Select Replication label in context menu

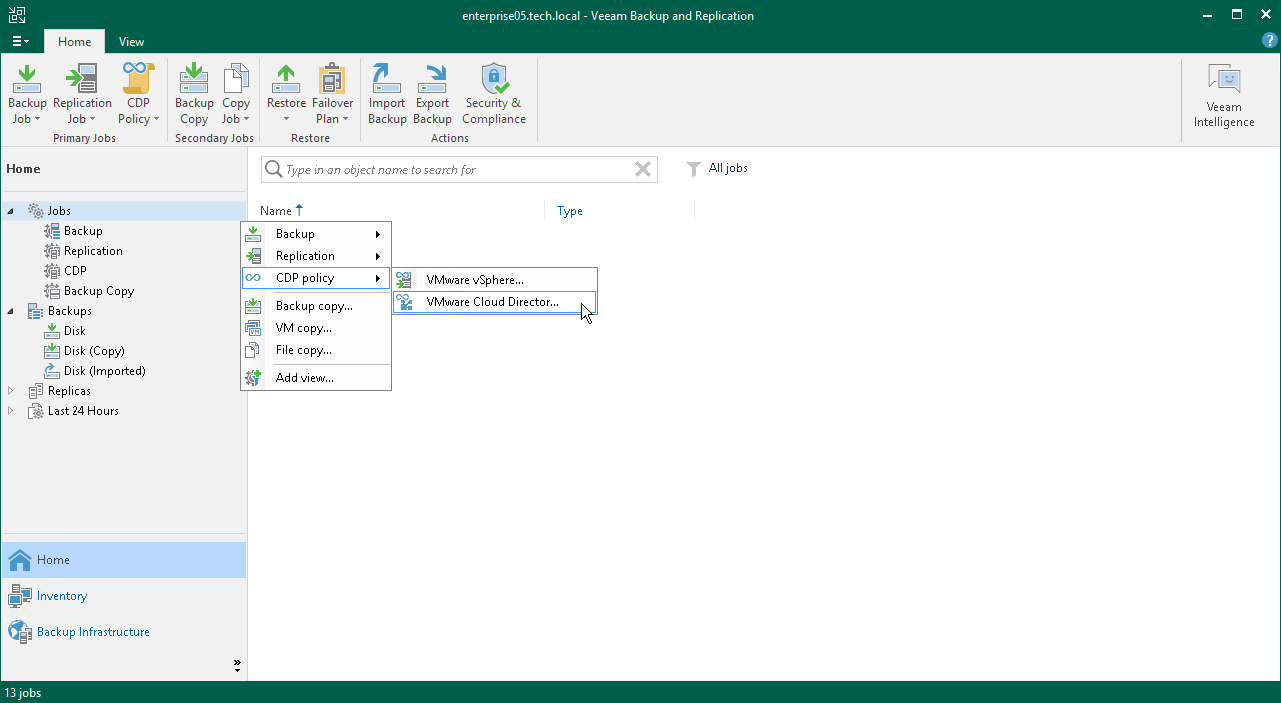pos(305,256)
